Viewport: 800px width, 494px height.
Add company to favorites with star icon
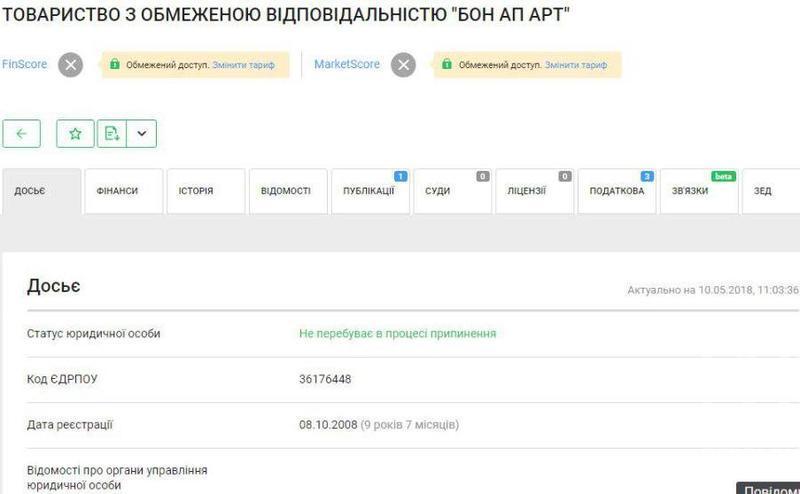click(75, 134)
